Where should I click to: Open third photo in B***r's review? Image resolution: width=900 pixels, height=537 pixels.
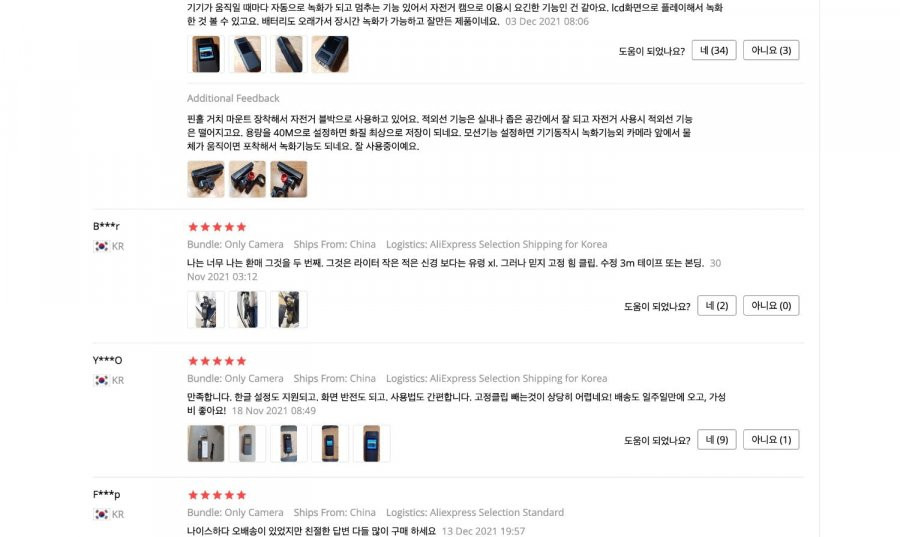(289, 310)
